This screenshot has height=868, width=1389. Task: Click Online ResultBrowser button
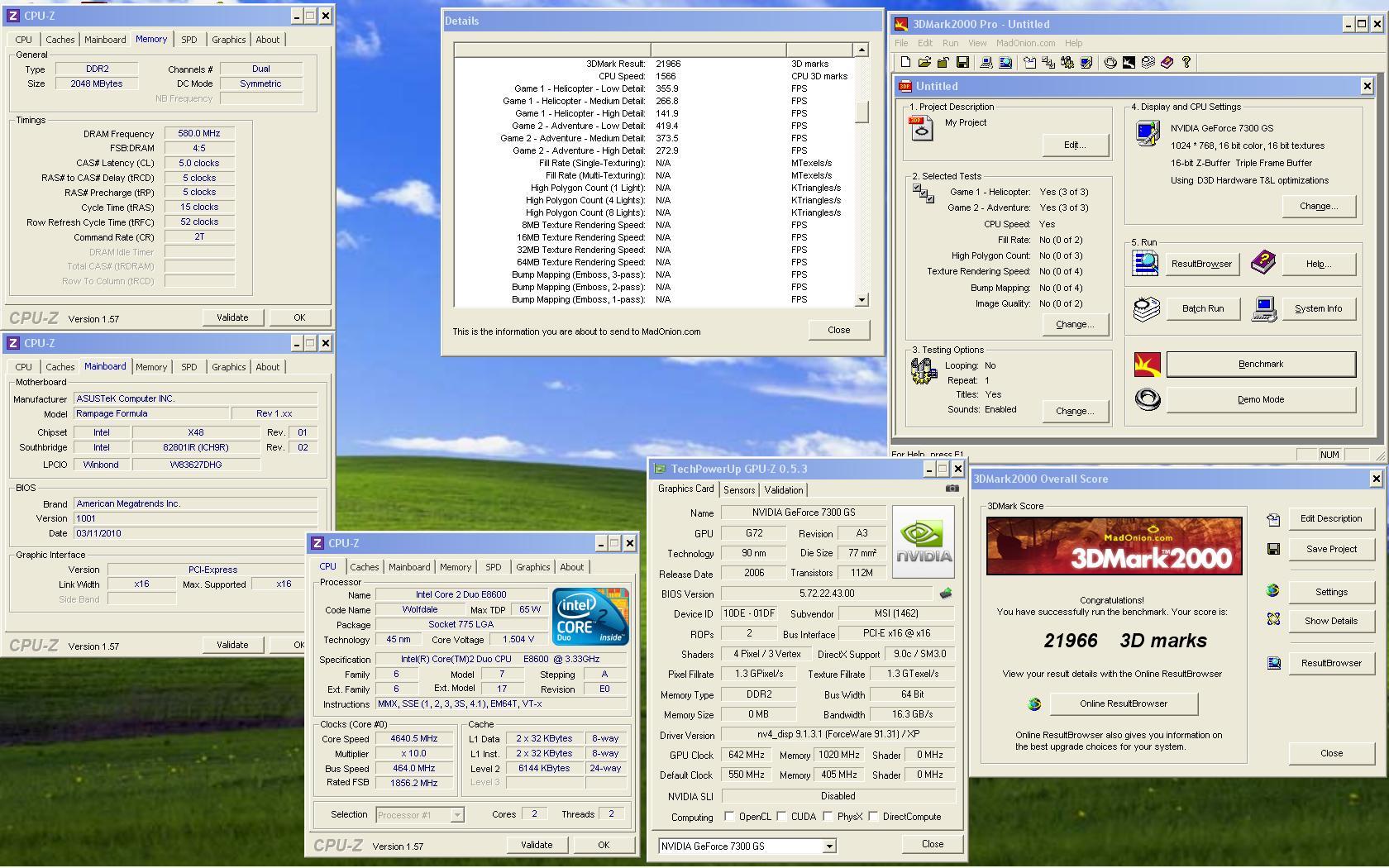pos(1123,703)
